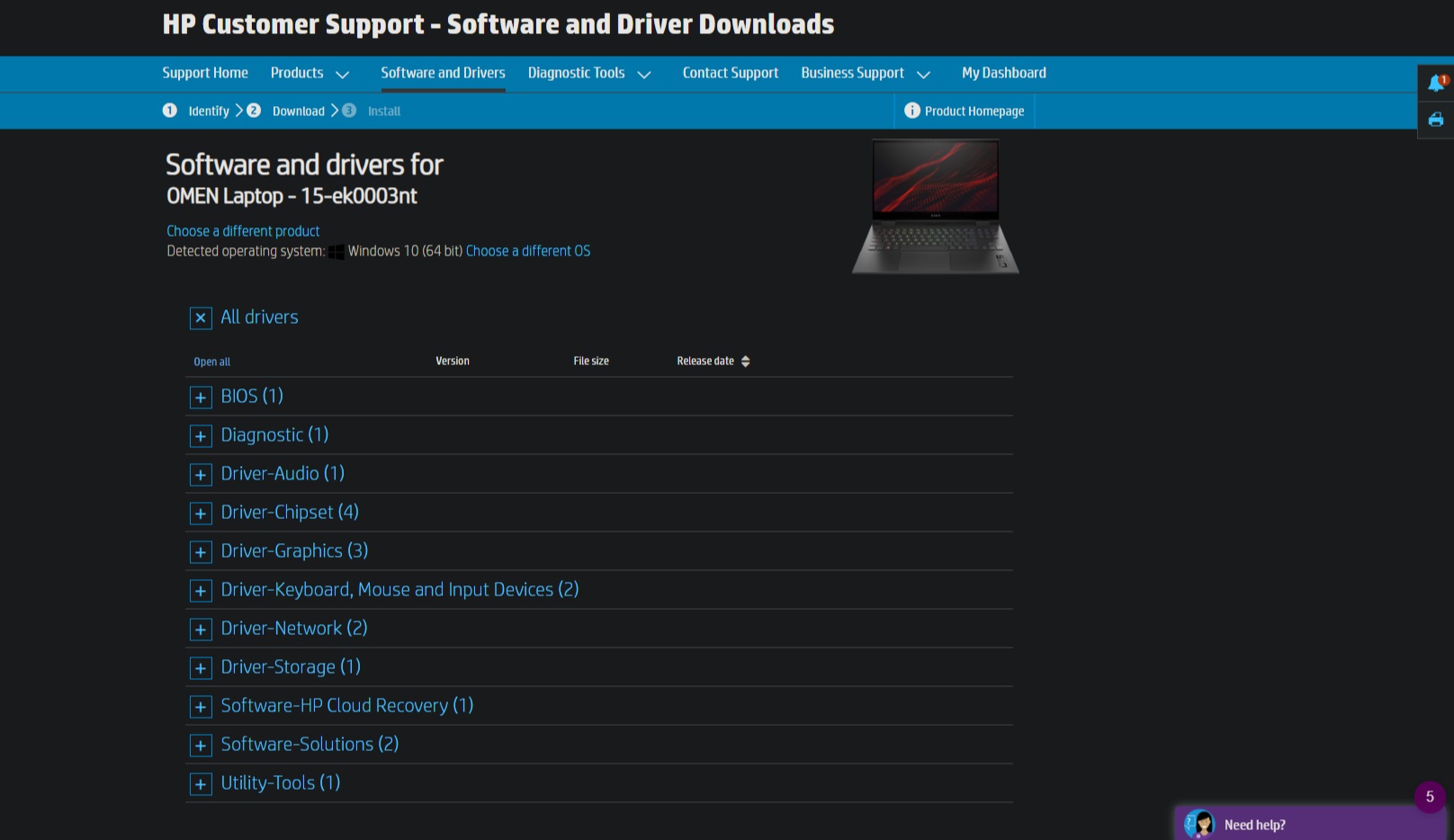
Task: Click the Release date sort arrows
Action: (x=745, y=362)
